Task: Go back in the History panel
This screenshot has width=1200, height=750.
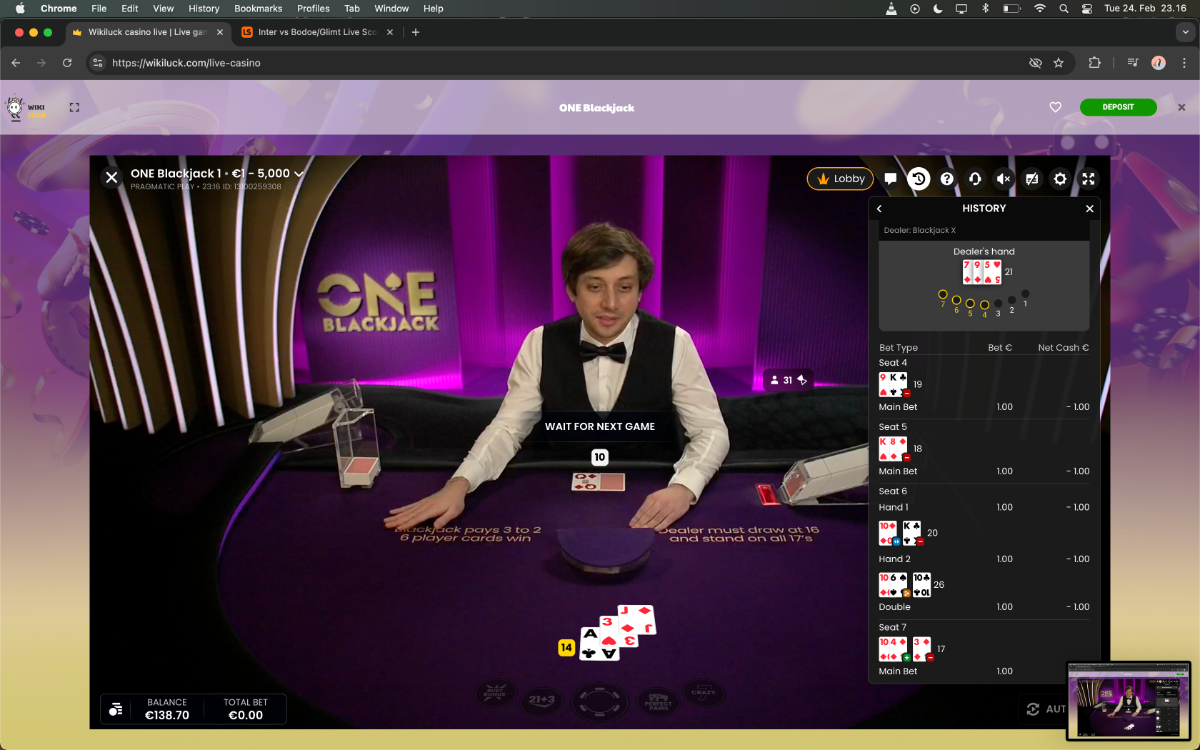Action: (880, 209)
